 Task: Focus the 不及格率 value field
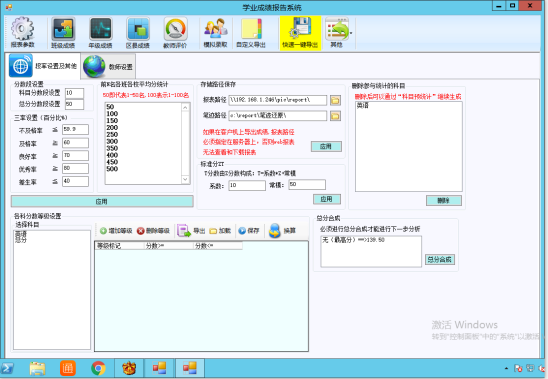click(75, 129)
